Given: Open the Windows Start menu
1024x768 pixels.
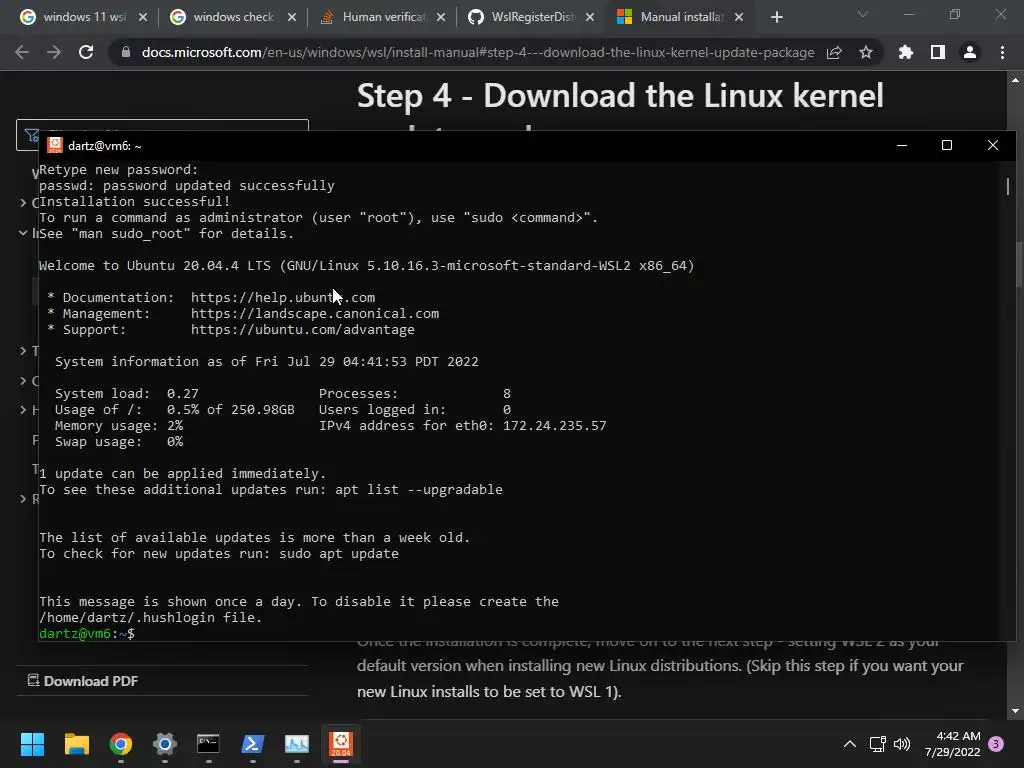Looking at the screenshot, I should pyautogui.click(x=32, y=744).
